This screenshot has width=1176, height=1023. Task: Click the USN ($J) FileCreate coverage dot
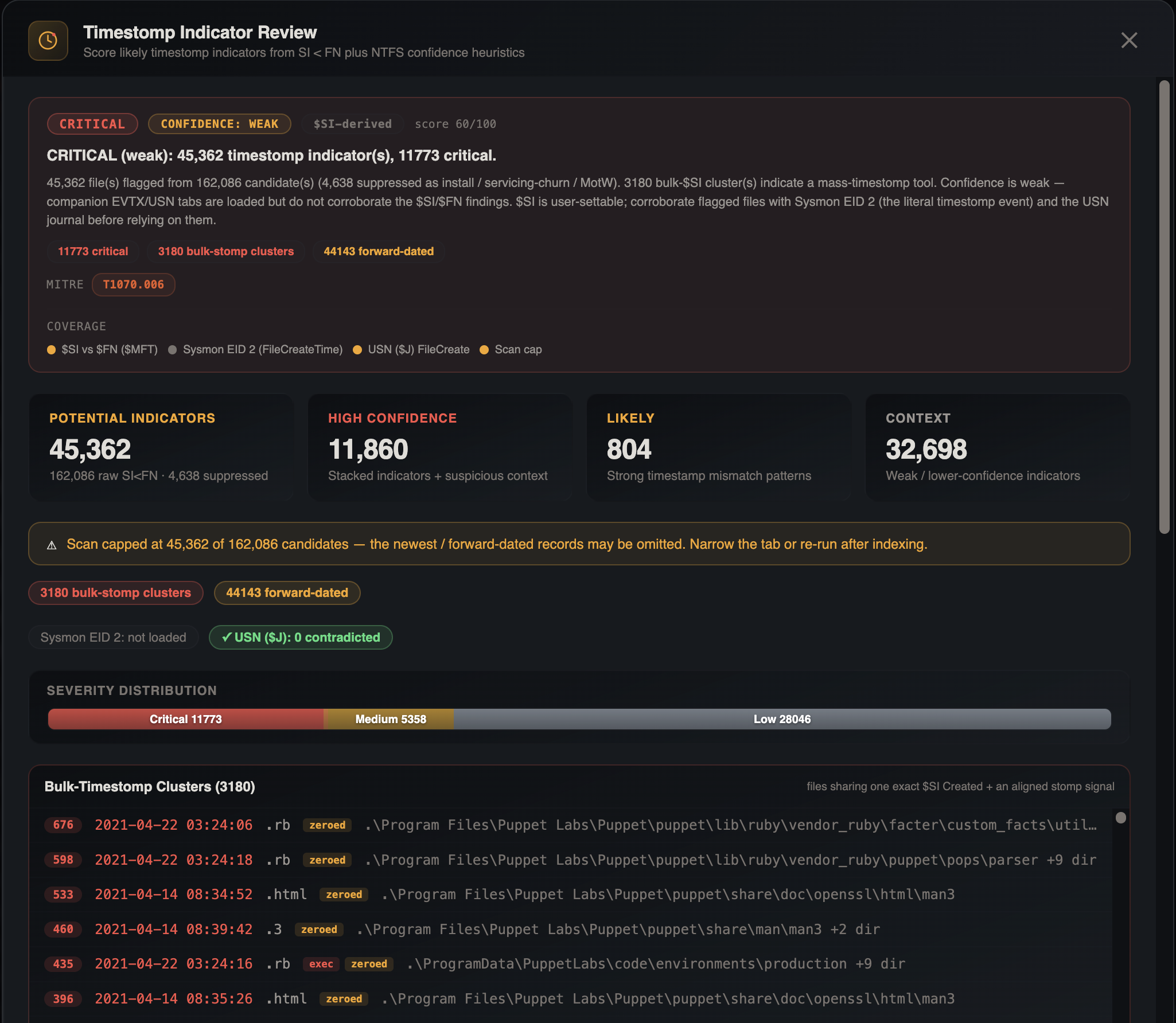357,350
